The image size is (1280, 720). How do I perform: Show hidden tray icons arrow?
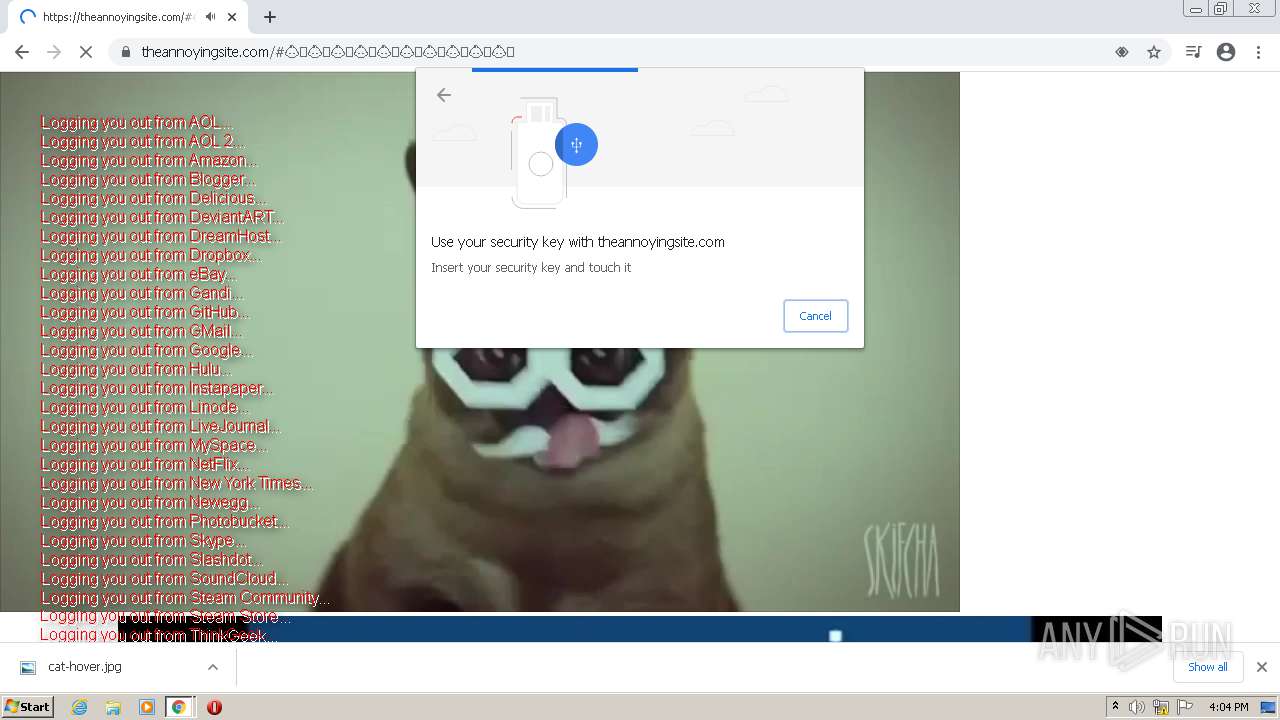click(1115, 707)
